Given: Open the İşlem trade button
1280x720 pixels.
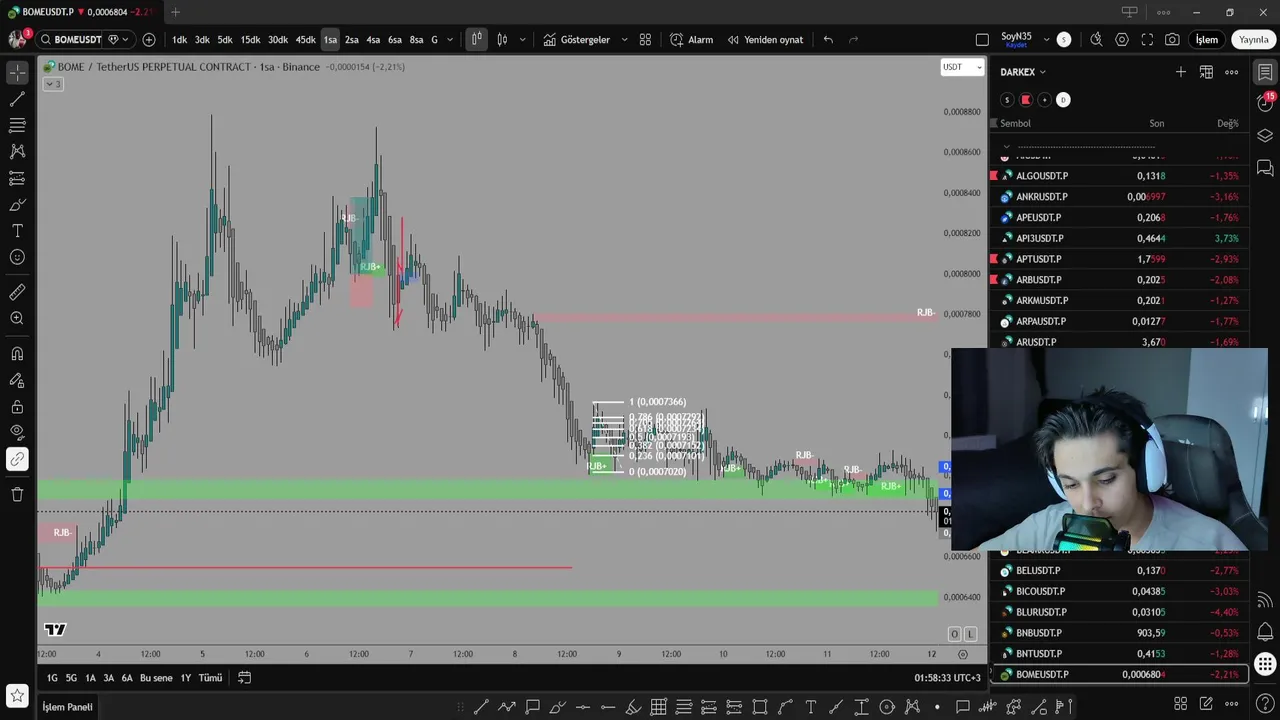Looking at the screenshot, I should click(1207, 40).
